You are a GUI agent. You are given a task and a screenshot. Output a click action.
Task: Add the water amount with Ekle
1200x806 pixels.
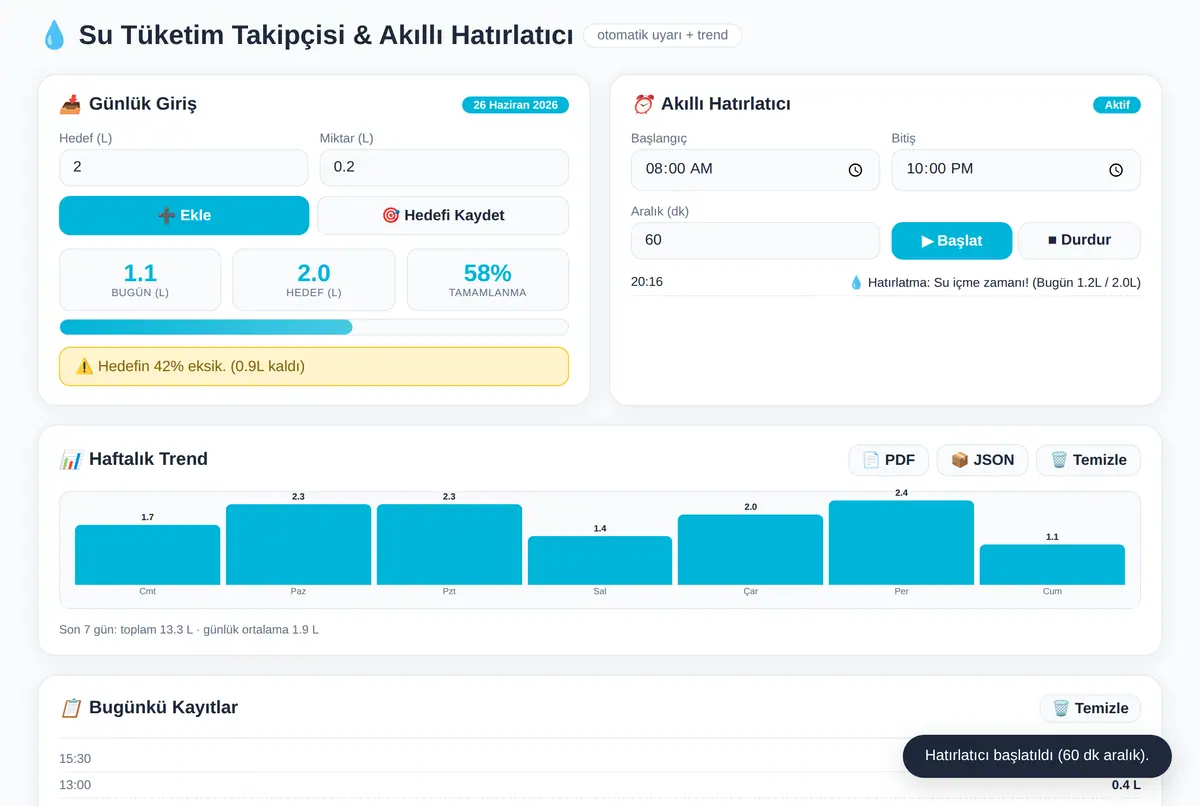coord(184,215)
